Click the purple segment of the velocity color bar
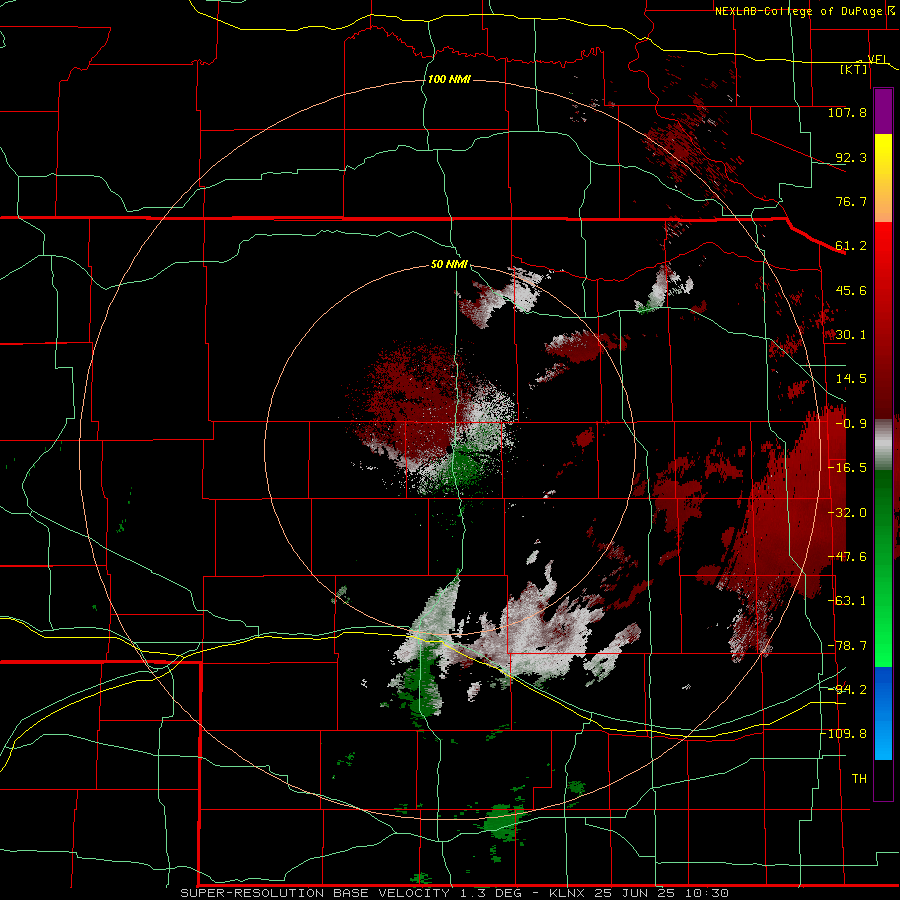The height and width of the screenshot is (900, 900). [883, 111]
